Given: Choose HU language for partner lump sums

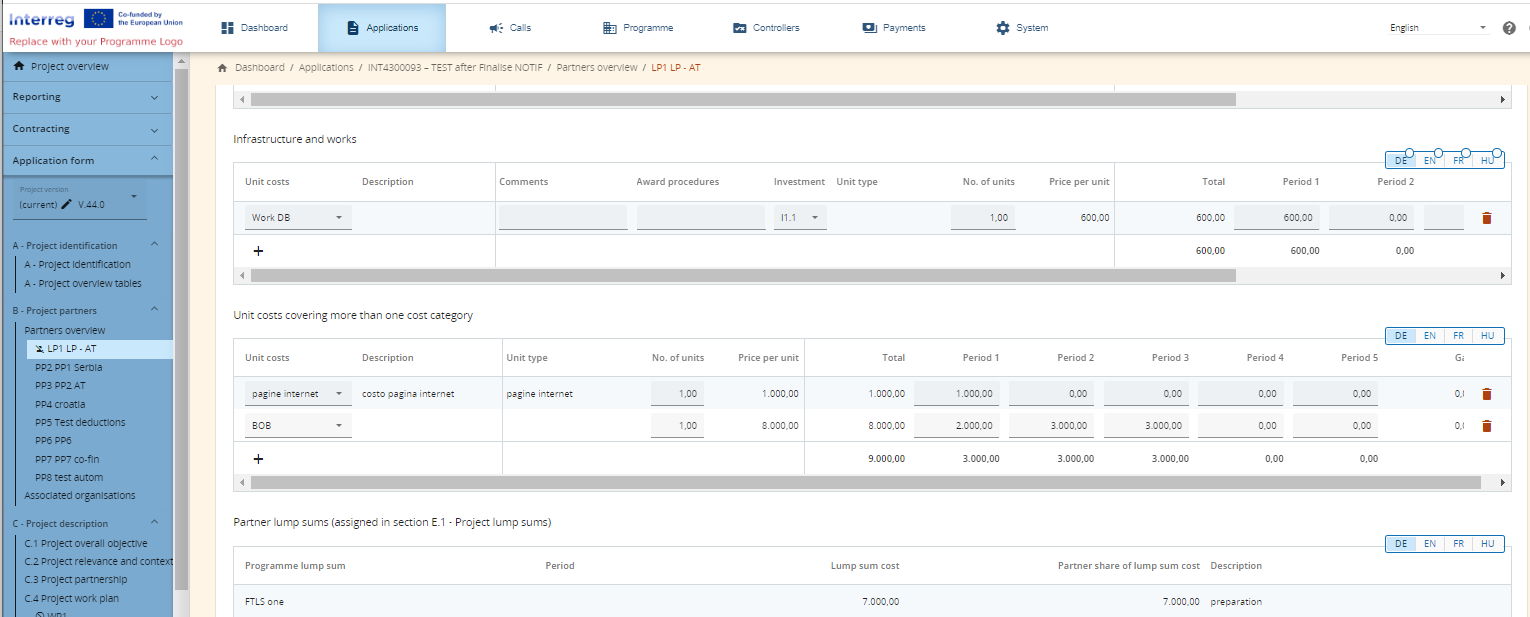Looking at the screenshot, I should tap(1488, 543).
